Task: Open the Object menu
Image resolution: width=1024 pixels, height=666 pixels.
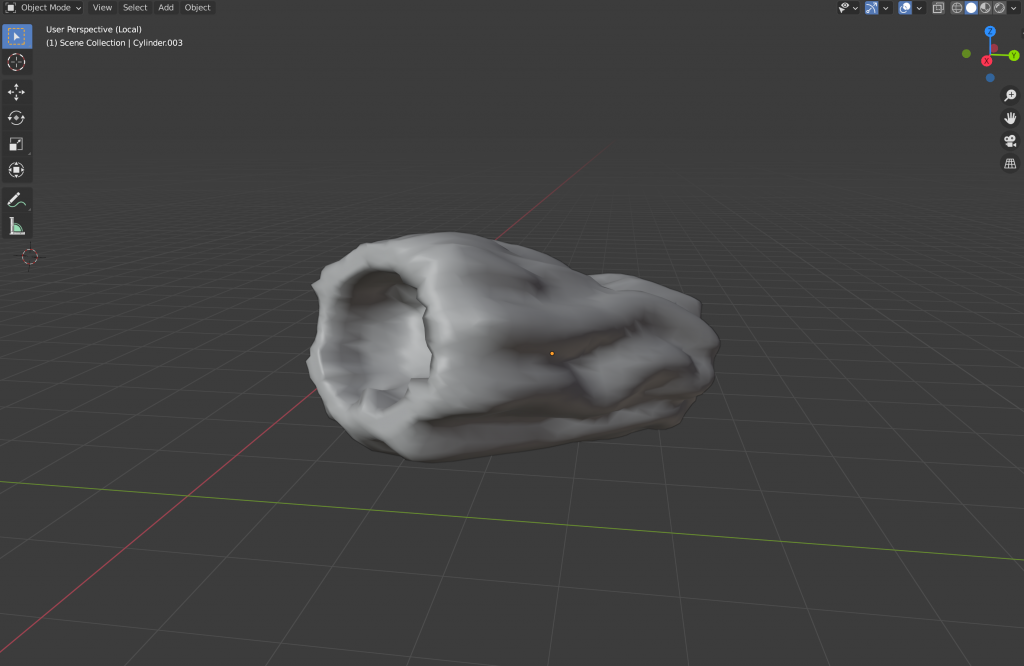Action: coord(197,8)
